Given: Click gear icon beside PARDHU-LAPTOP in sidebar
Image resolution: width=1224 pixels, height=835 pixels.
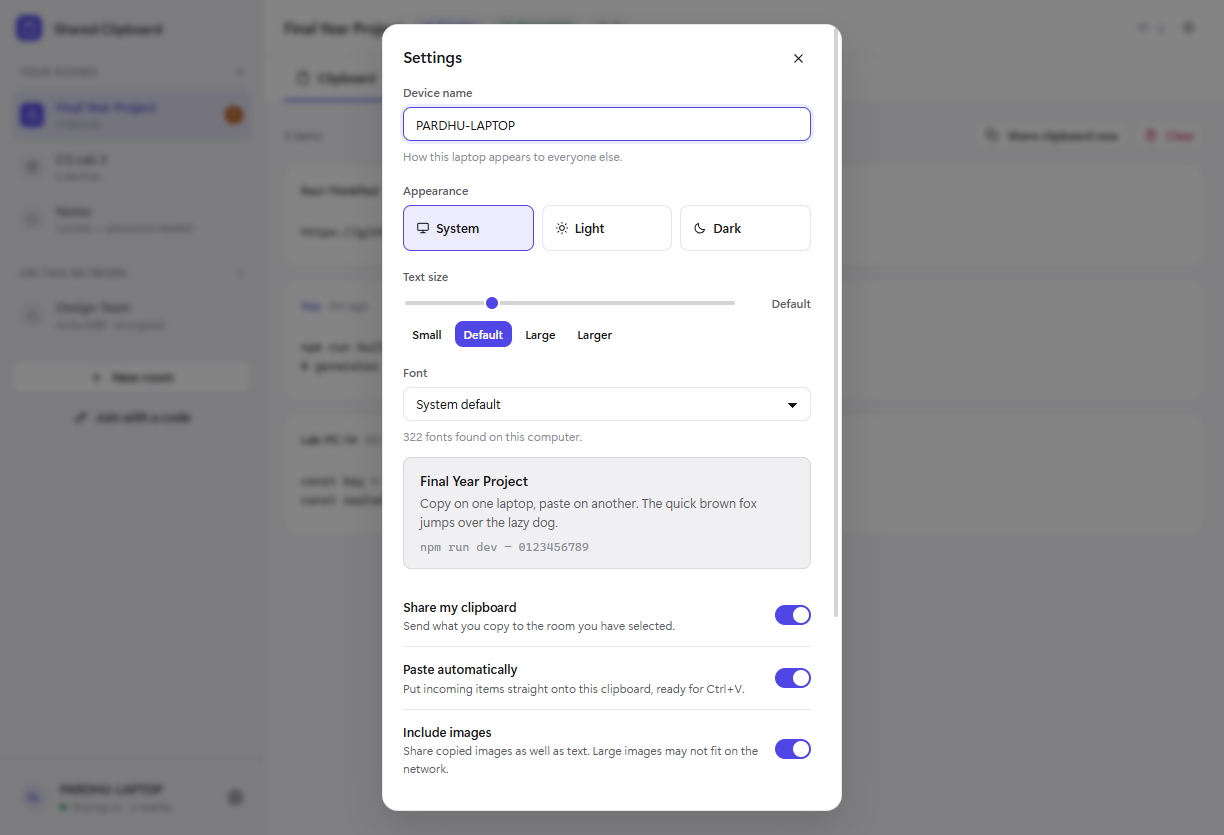Looking at the screenshot, I should 235,797.
